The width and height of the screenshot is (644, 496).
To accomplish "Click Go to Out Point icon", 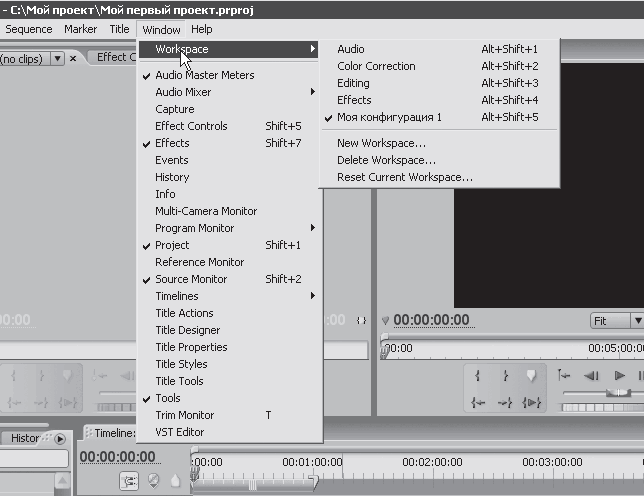I will (x=506, y=402).
